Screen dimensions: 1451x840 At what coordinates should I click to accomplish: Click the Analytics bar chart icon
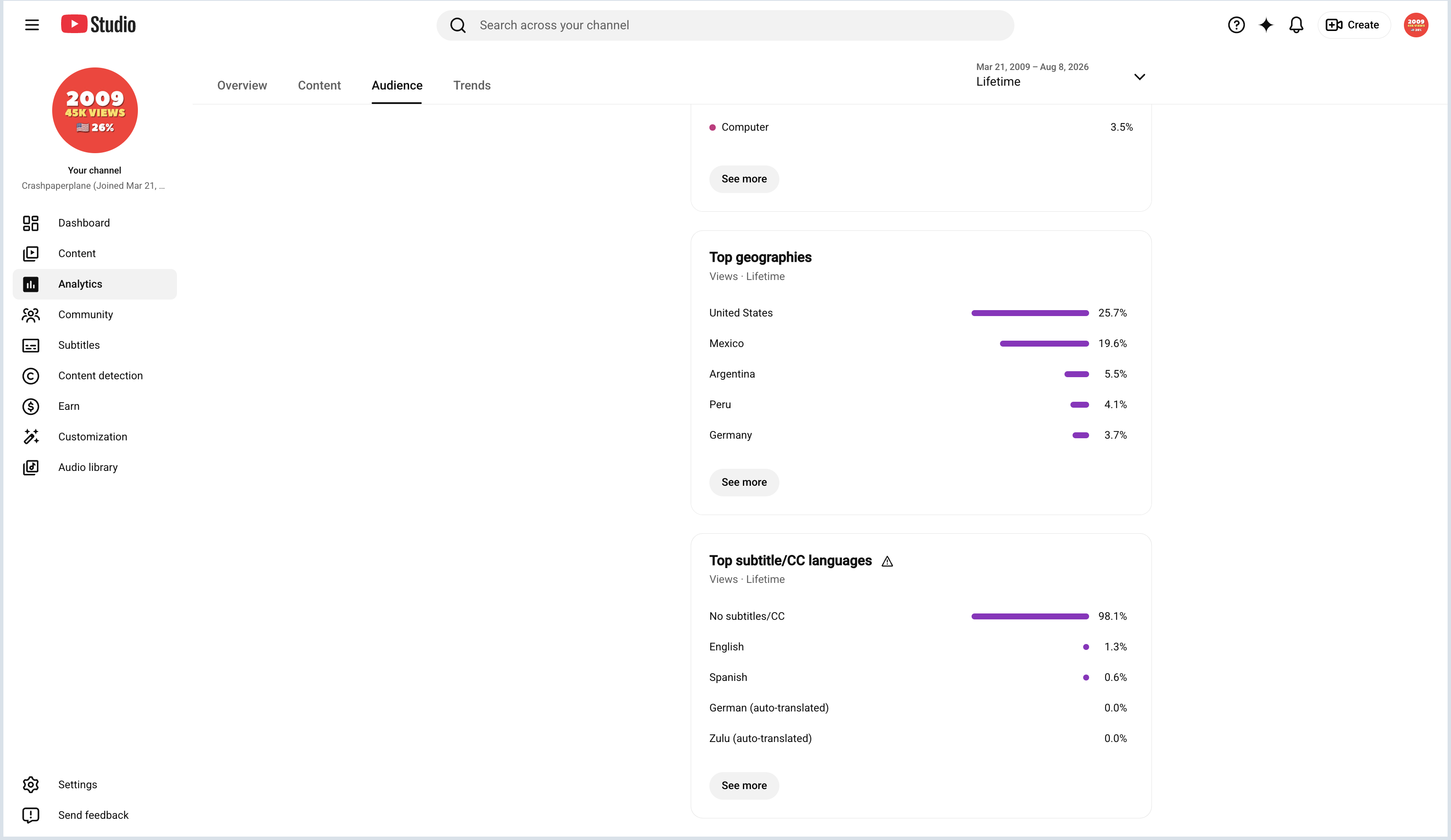(x=31, y=284)
